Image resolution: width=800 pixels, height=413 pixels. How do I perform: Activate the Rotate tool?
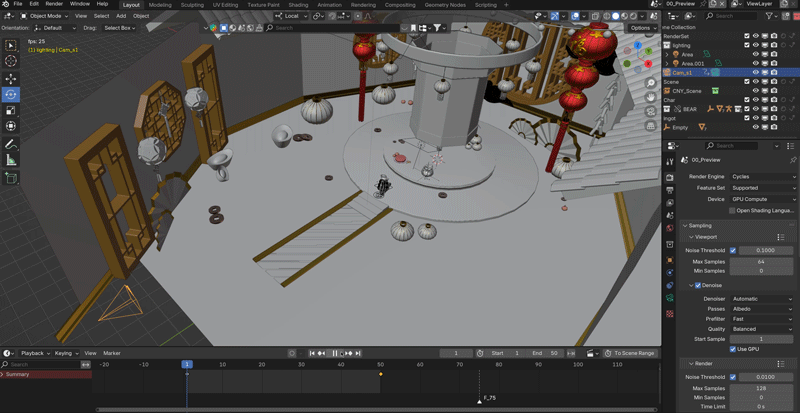pos(11,94)
